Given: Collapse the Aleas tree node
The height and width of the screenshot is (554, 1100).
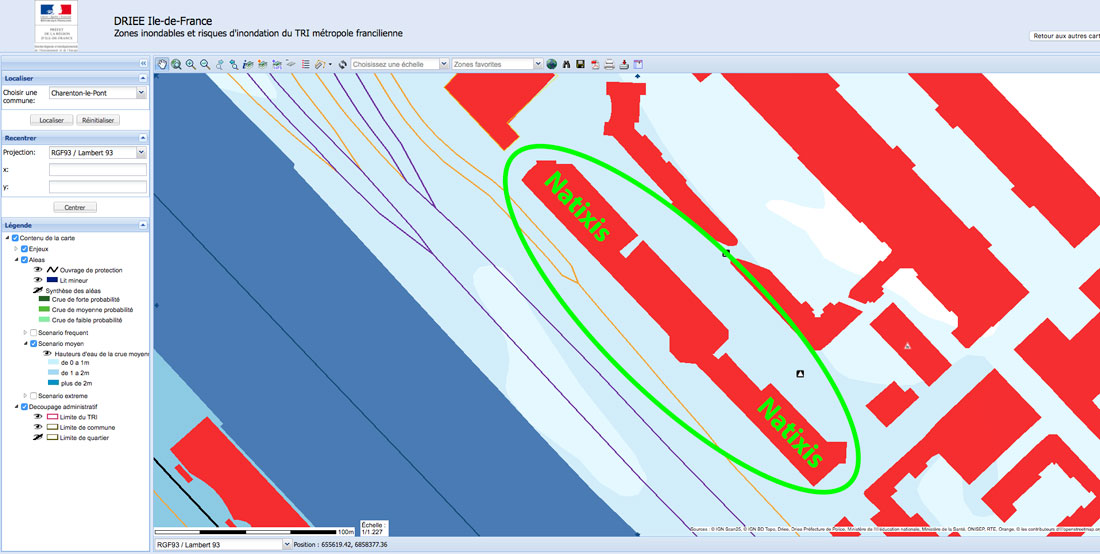Looking at the screenshot, I should [x=17, y=259].
